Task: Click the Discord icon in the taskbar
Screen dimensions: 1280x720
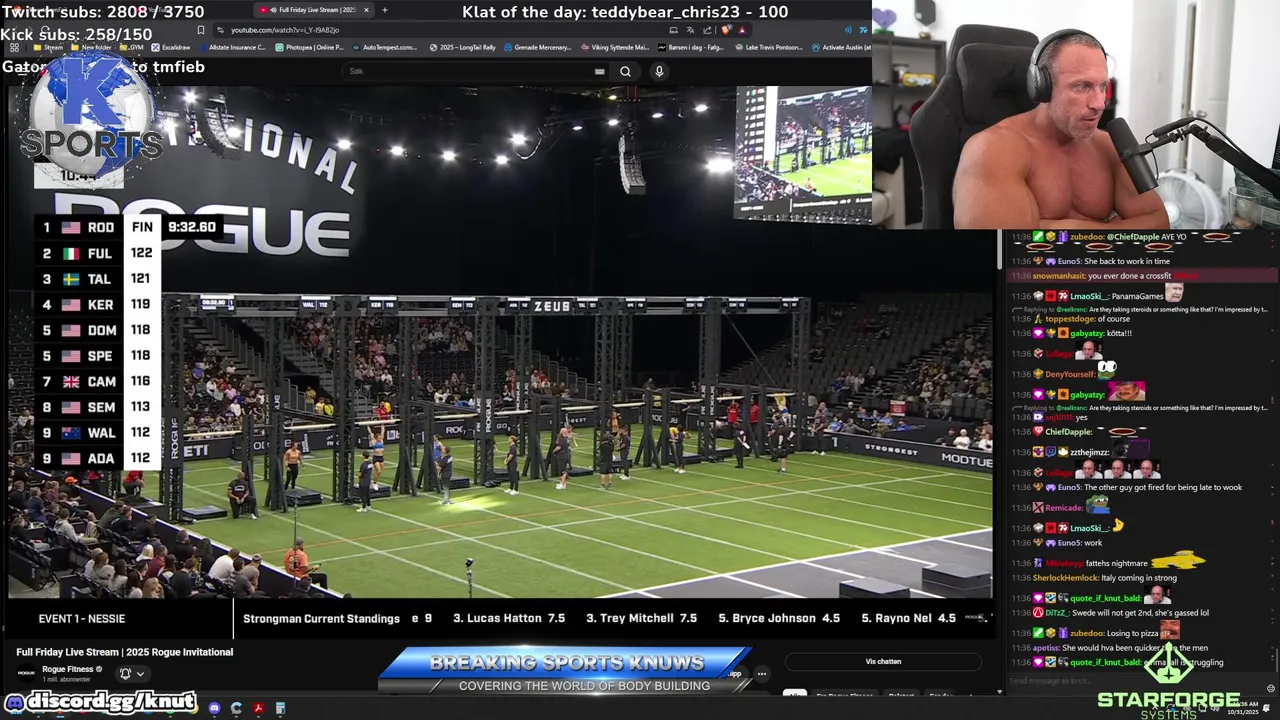Action: 214,708
